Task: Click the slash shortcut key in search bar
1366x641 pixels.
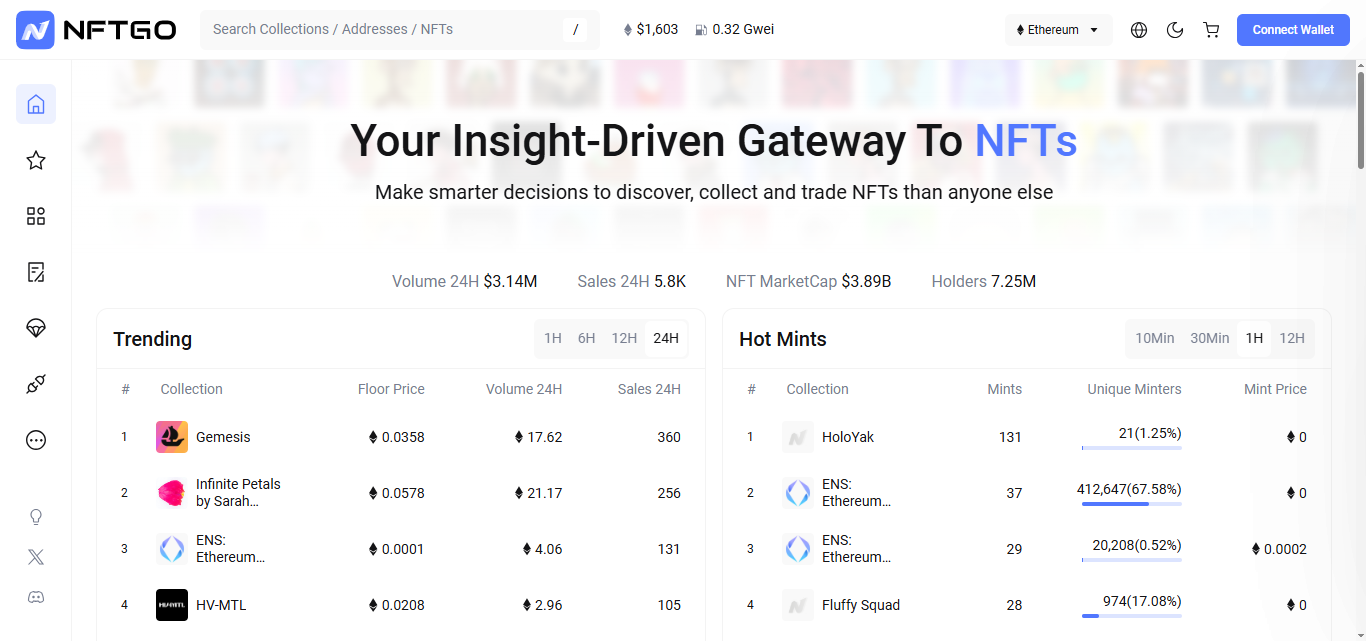Action: click(x=576, y=30)
